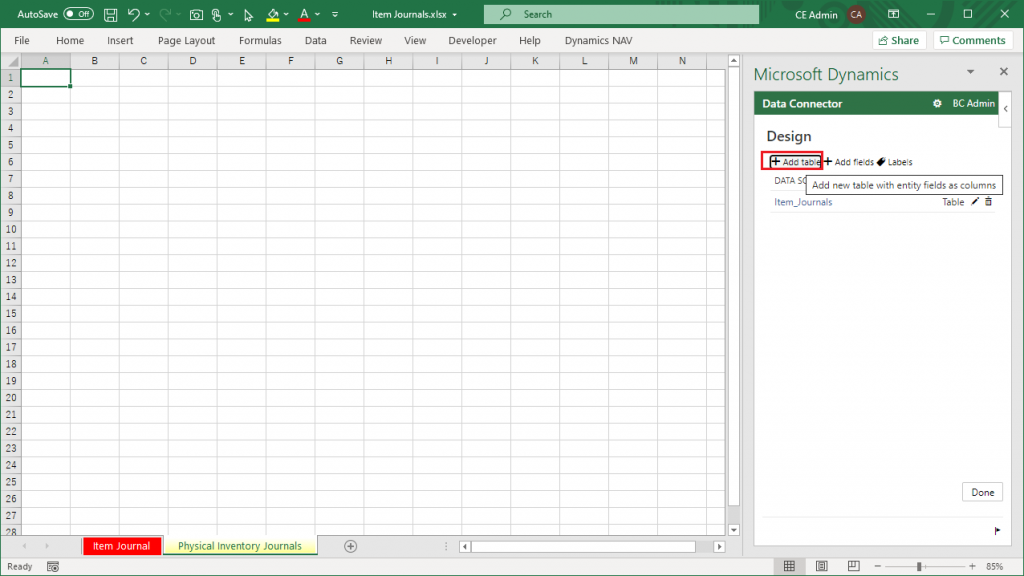Customize Quick Access Toolbar dropdown
Viewport: 1024px width, 576px height.
pos(335,14)
